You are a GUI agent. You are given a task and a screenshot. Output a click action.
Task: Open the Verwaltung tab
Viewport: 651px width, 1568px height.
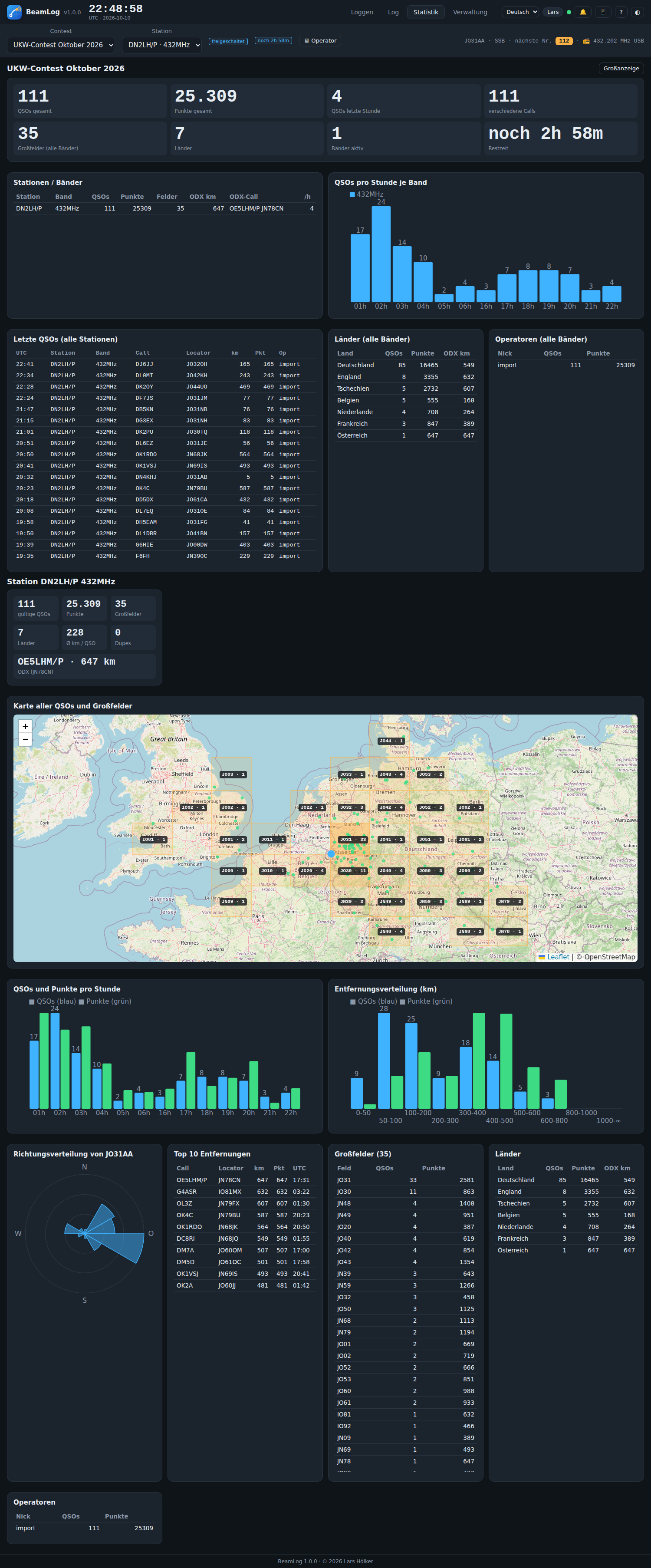(x=470, y=12)
